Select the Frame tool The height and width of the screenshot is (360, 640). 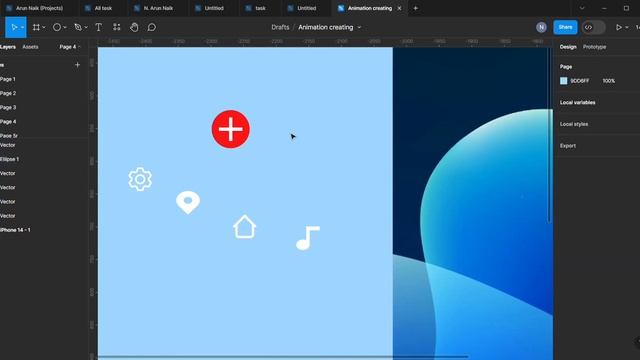[36, 27]
